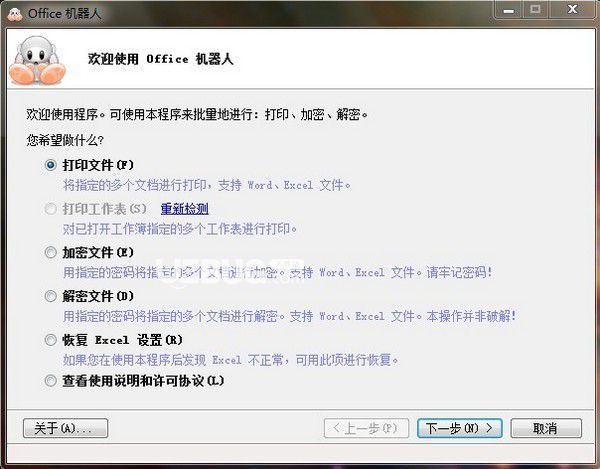Click the 上一步(P) button
The height and width of the screenshot is (469, 600).
point(366,428)
